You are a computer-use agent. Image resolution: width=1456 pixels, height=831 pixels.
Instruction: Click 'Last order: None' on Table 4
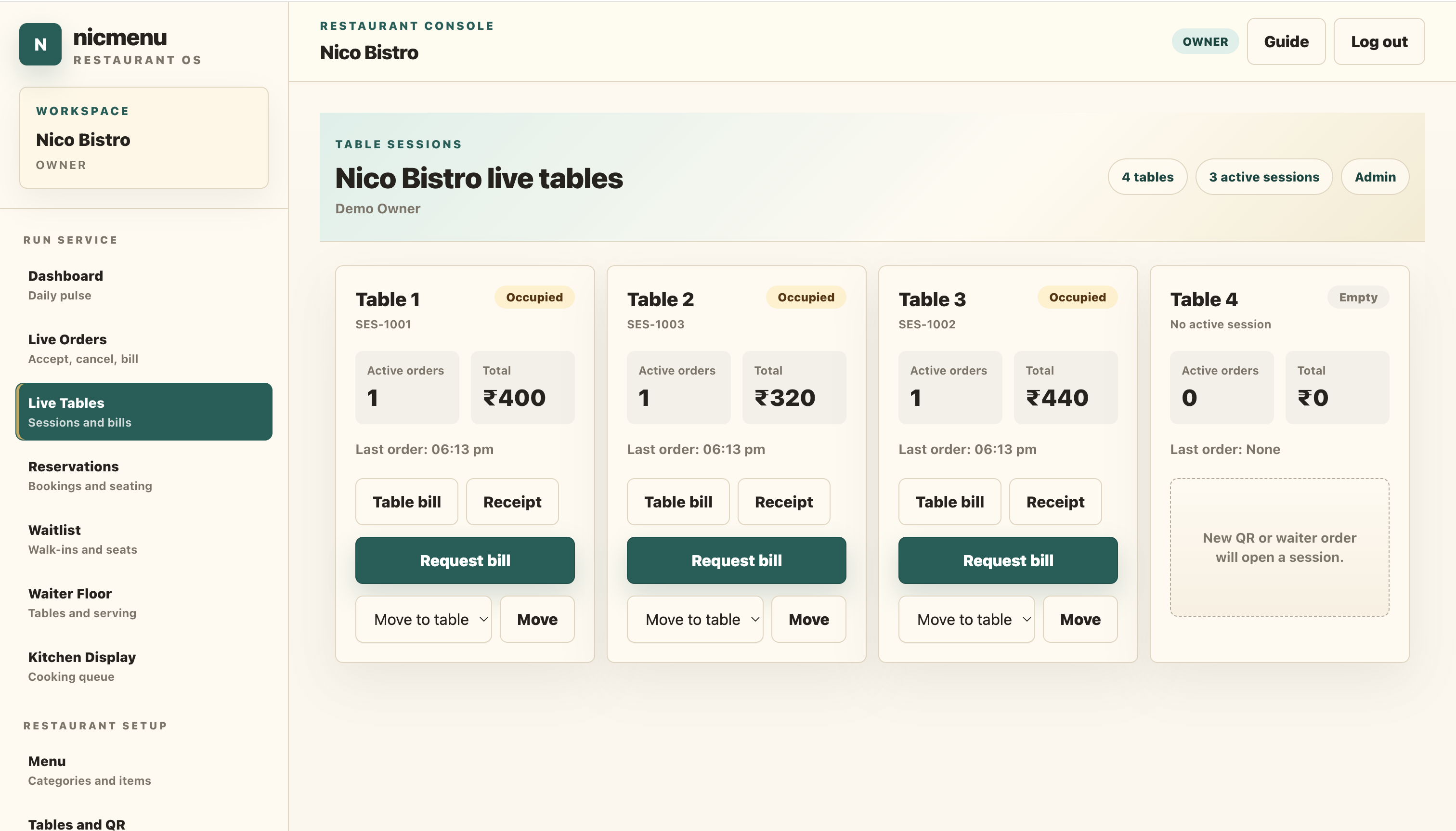[x=1225, y=449]
